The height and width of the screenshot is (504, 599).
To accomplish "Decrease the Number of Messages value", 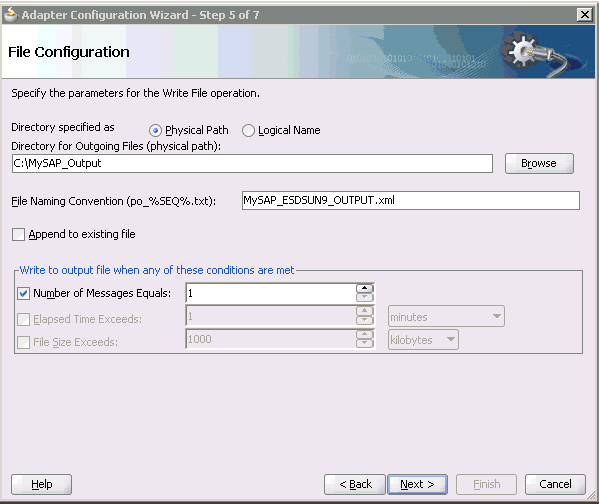I will [x=364, y=298].
